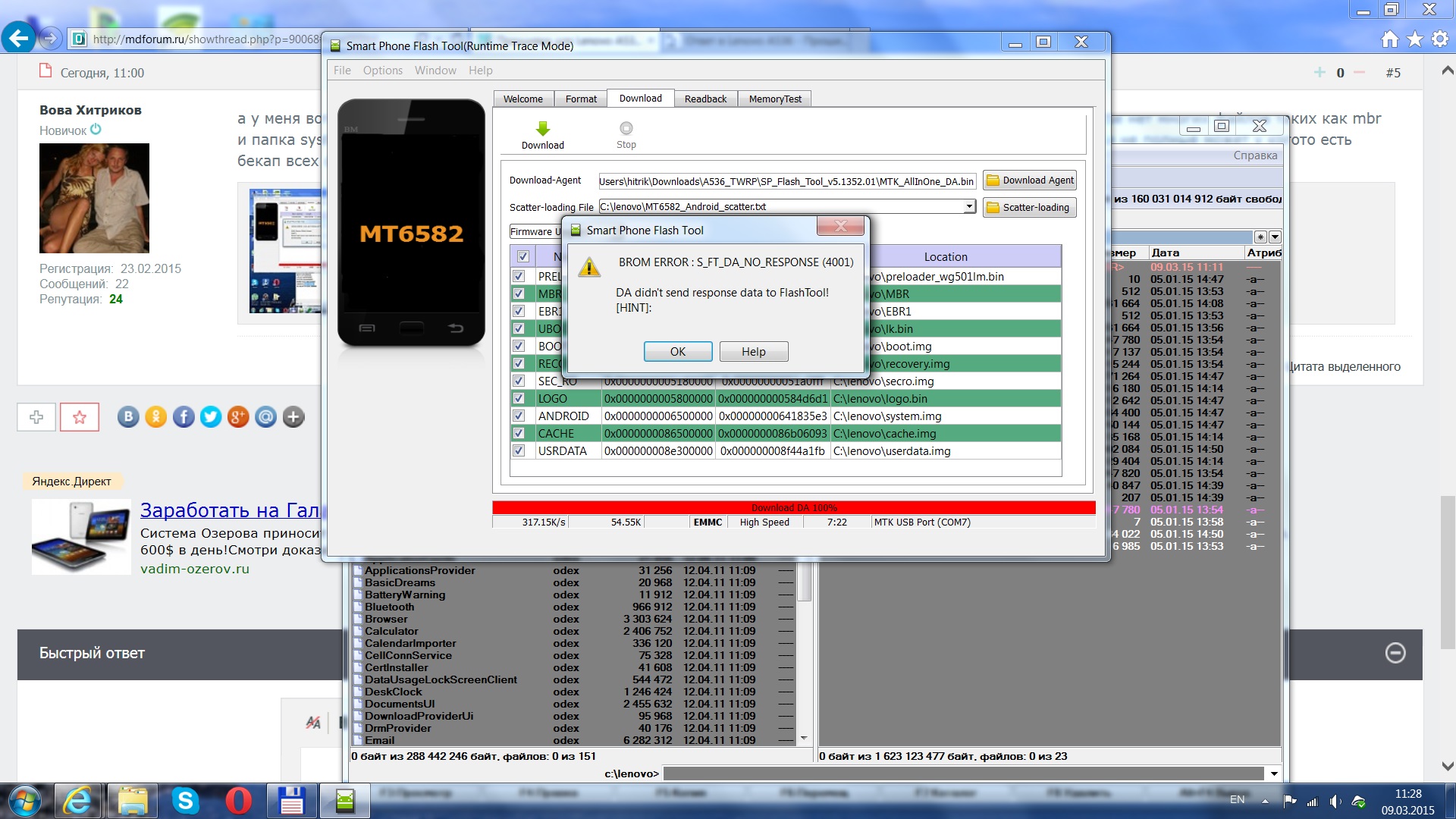Uncheck the CACHE partition checkbox
1456x819 pixels.
(x=519, y=433)
